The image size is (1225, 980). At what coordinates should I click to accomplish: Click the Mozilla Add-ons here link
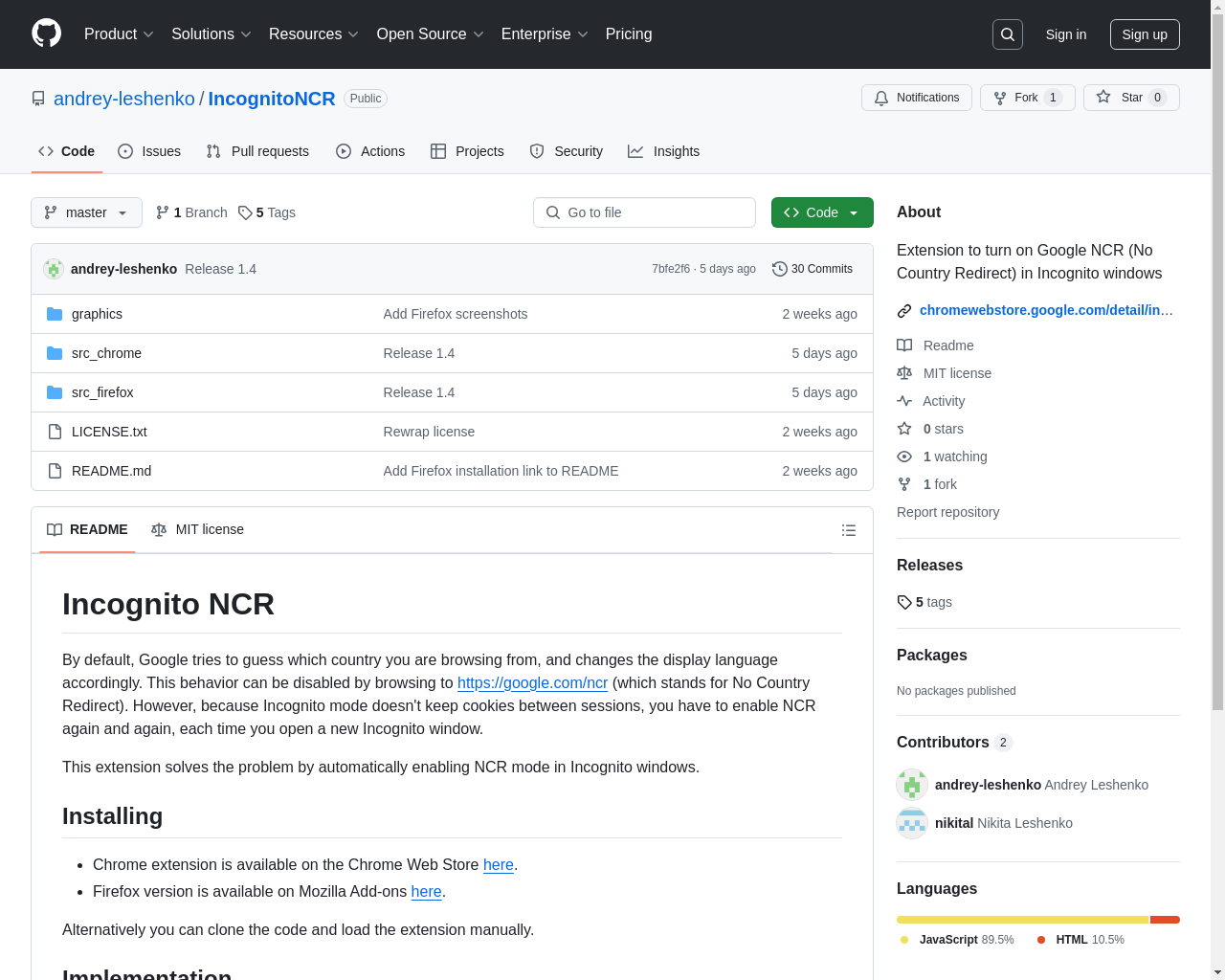[x=427, y=891]
